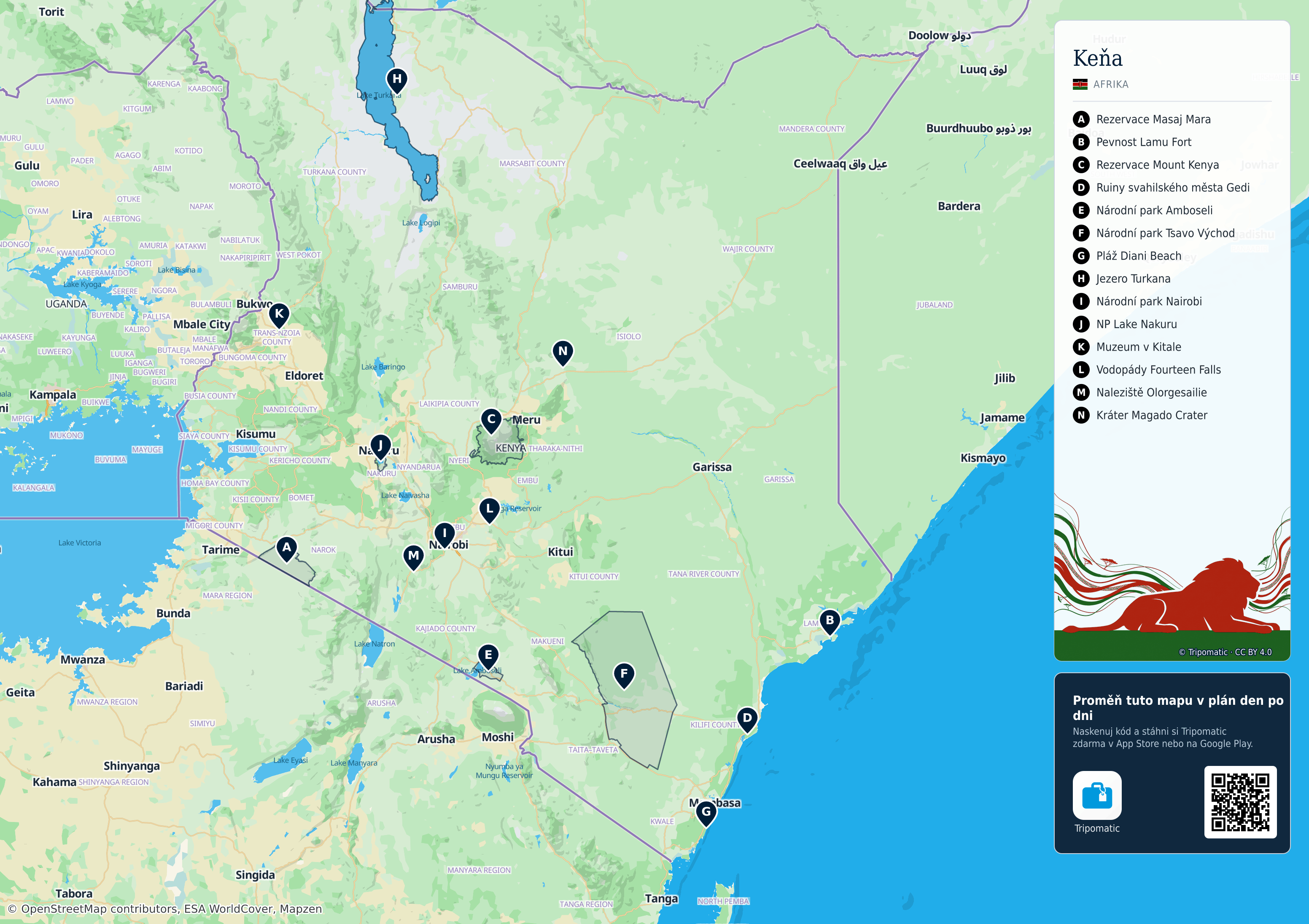Click the Tripomatic CC BY 4.0 credit

tap(1225, 652)
